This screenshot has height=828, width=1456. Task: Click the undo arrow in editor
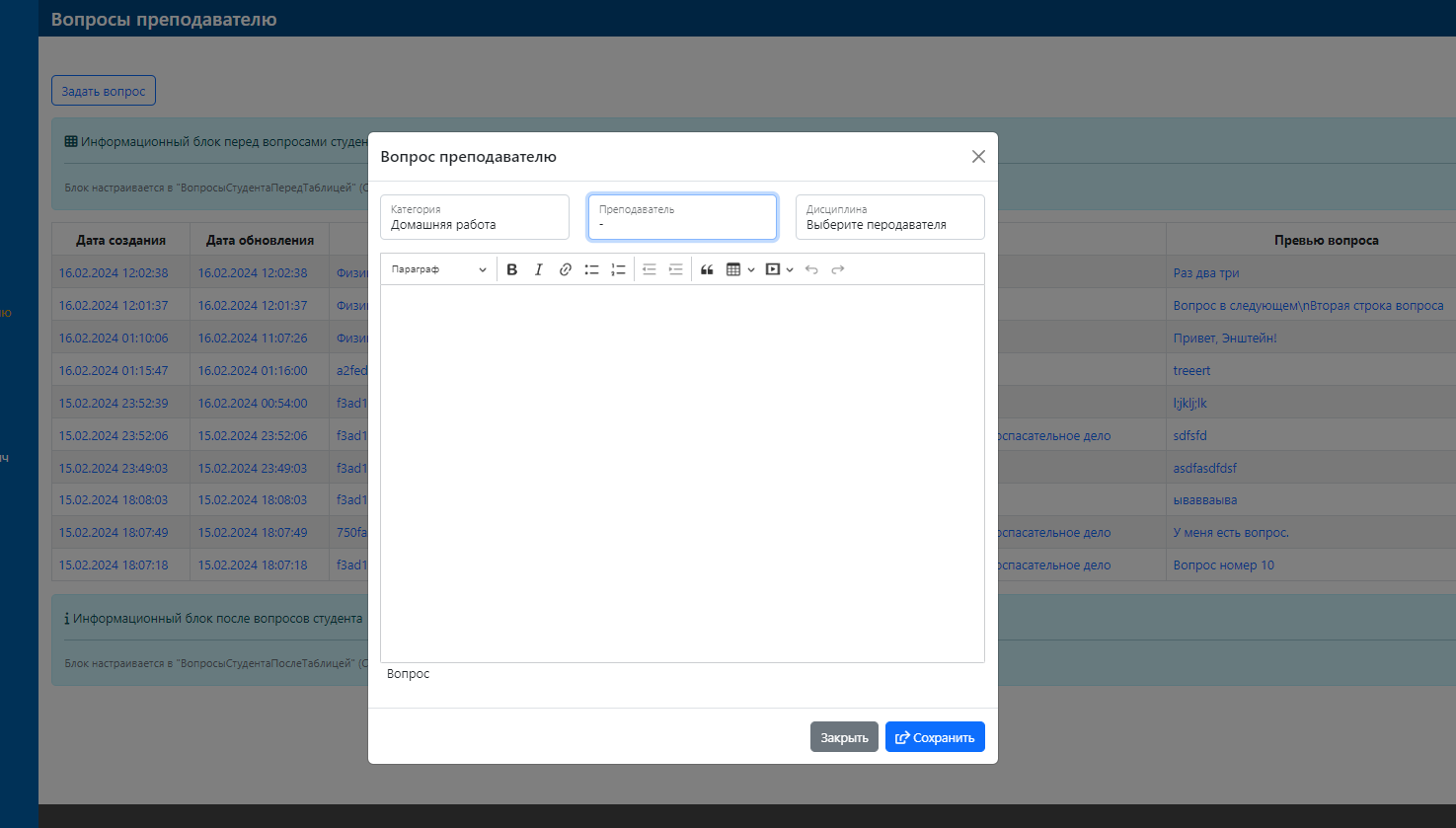811,269
